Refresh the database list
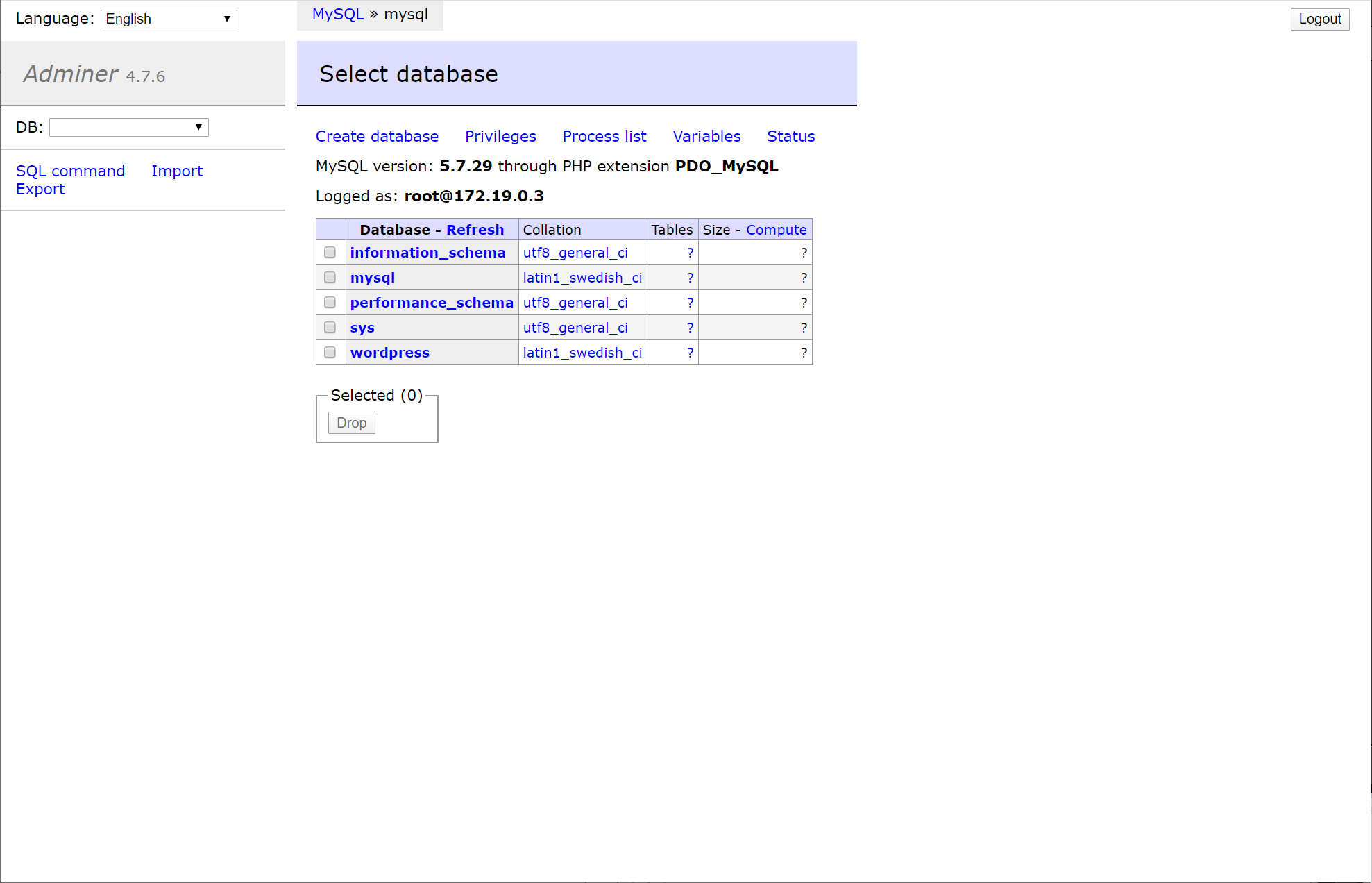 [475, 230]
